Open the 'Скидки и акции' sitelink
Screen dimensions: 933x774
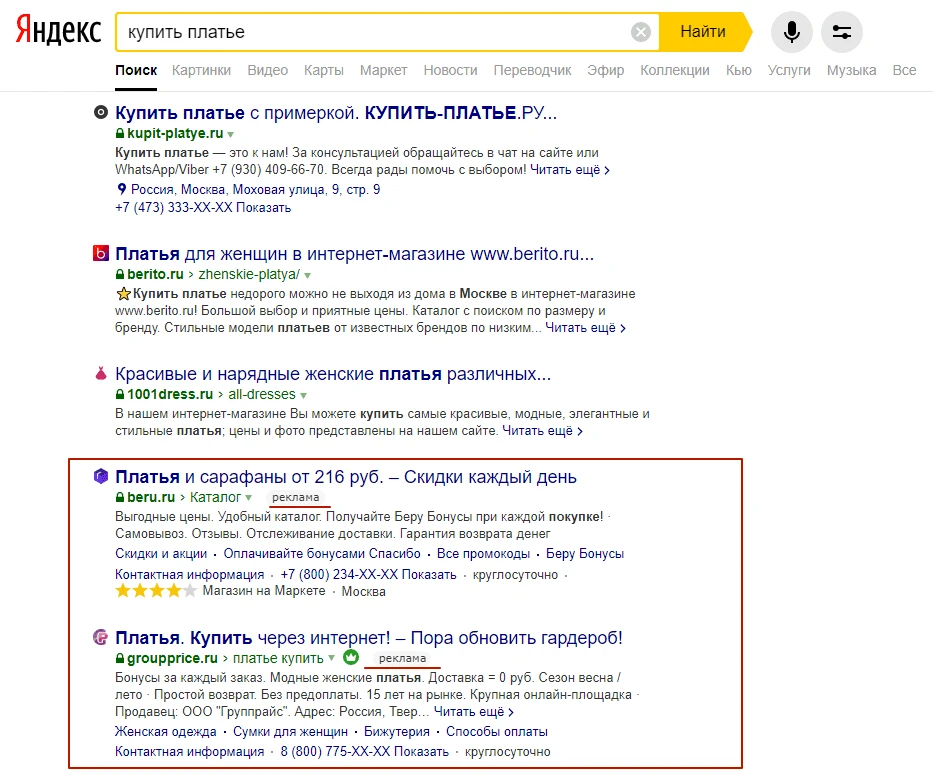pyautogui.click(x=161, y=553)
